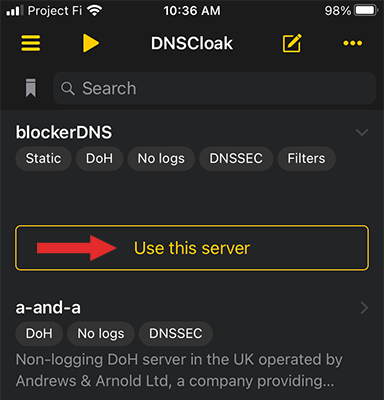The image size is (384, 400).
Task: Open the edit config pencil icon
Action: click(292, 43)
